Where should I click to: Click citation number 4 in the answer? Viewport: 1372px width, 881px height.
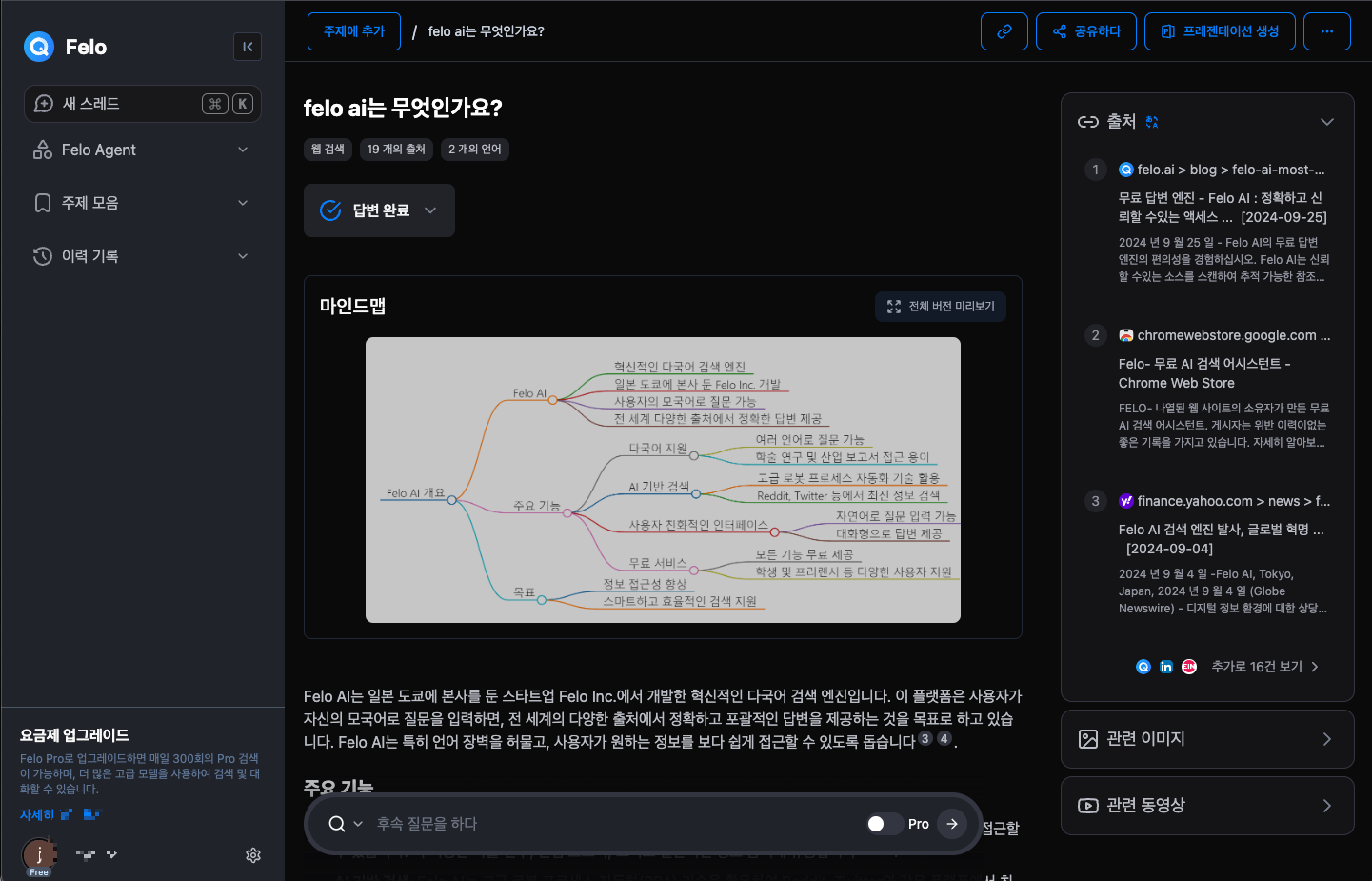(x=944, y=738)
